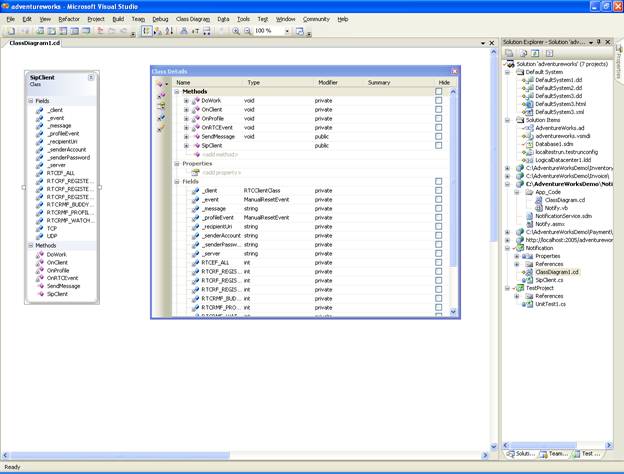Click the new property icon in Class Details sidebar
Screen dimensions: 624x474
161,106
